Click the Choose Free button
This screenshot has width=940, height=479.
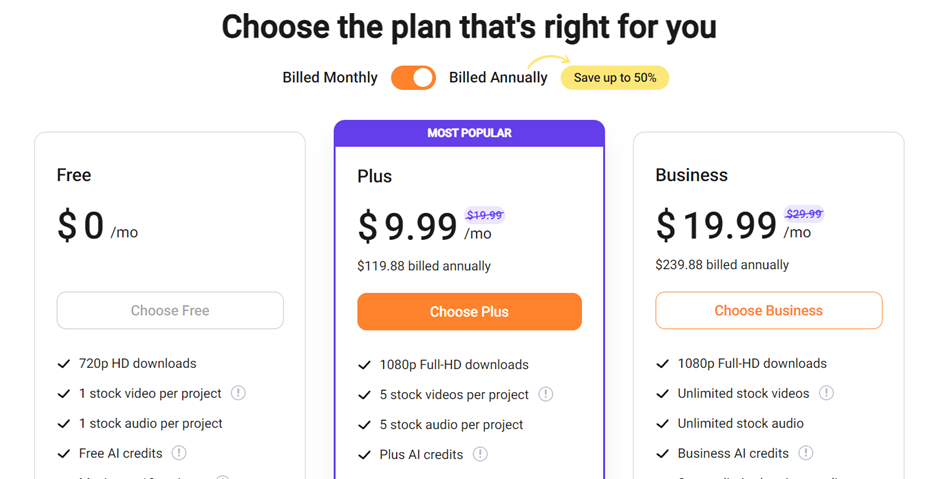coord(170,311)
